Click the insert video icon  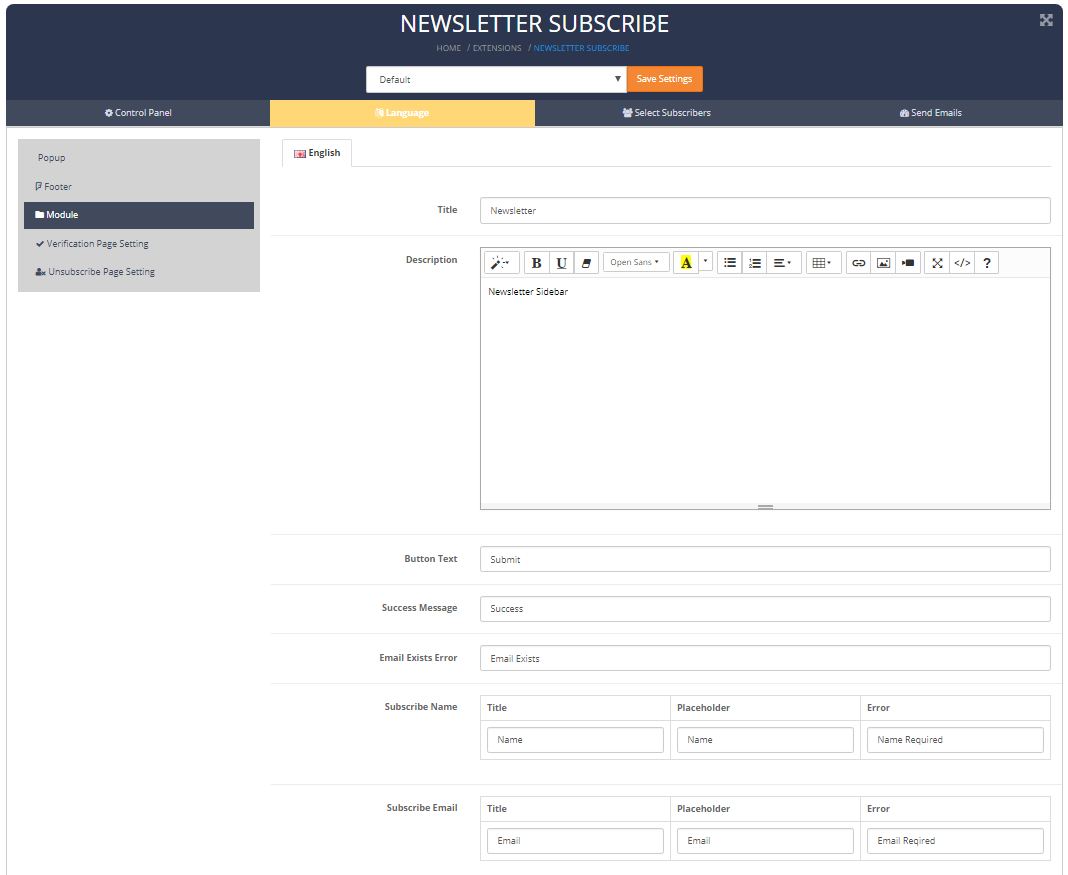coord(908,263)
